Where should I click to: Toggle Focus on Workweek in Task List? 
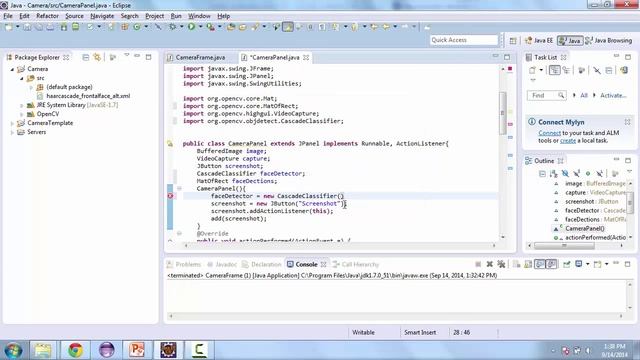581,70
